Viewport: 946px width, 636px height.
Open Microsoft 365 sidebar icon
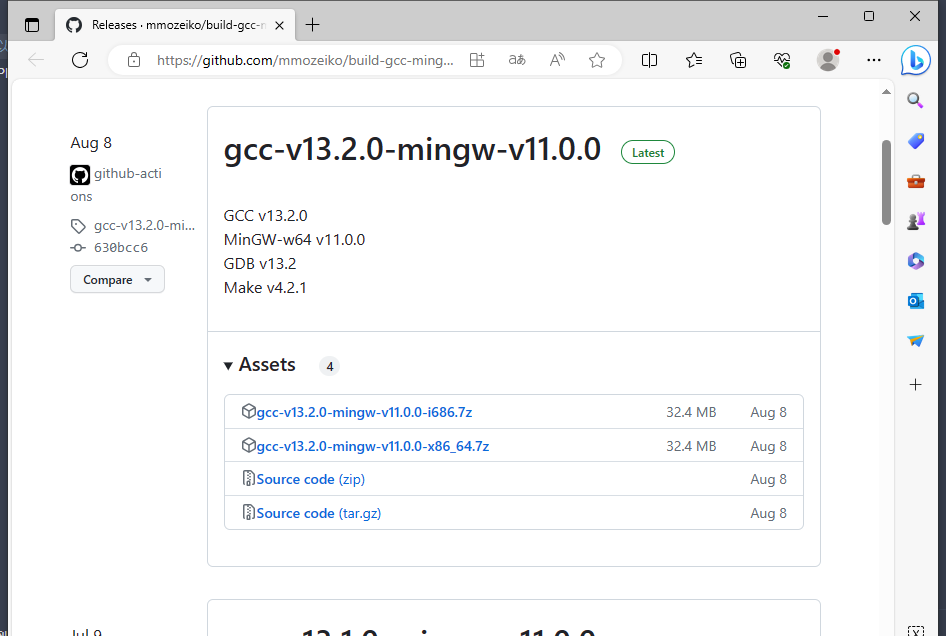click(x=916, y=261)
